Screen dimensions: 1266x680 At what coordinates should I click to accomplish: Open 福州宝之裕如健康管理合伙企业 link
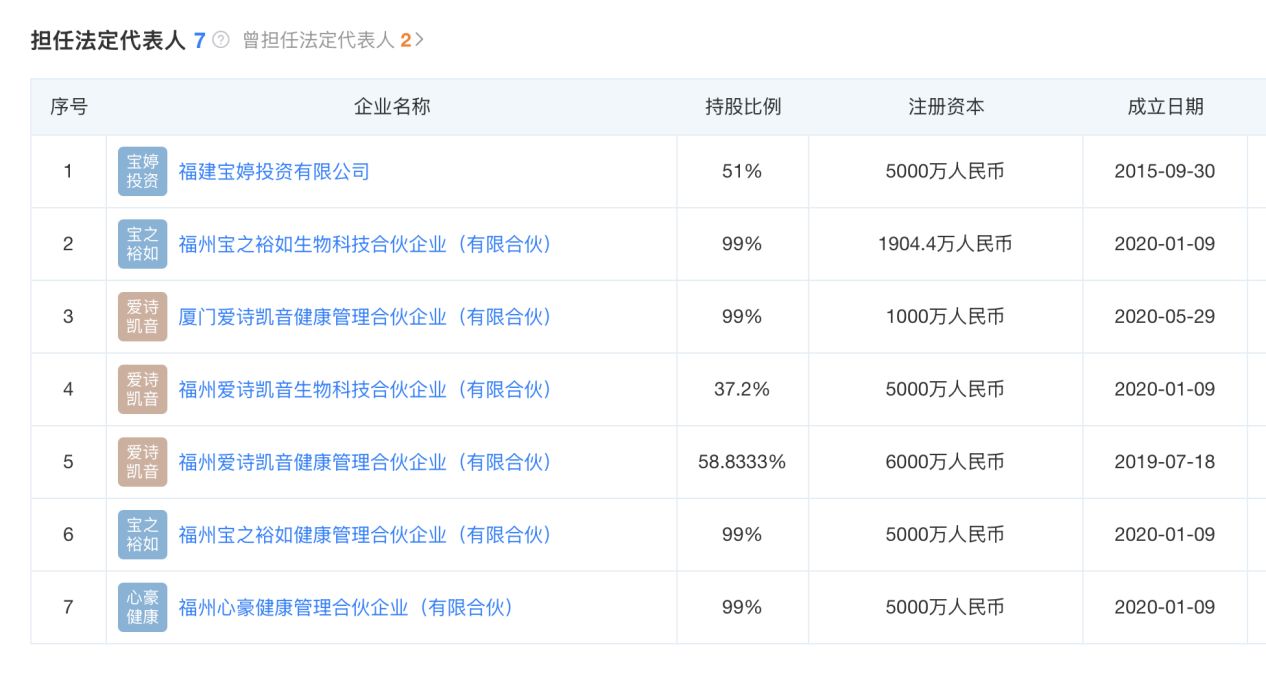coord(365,535)
